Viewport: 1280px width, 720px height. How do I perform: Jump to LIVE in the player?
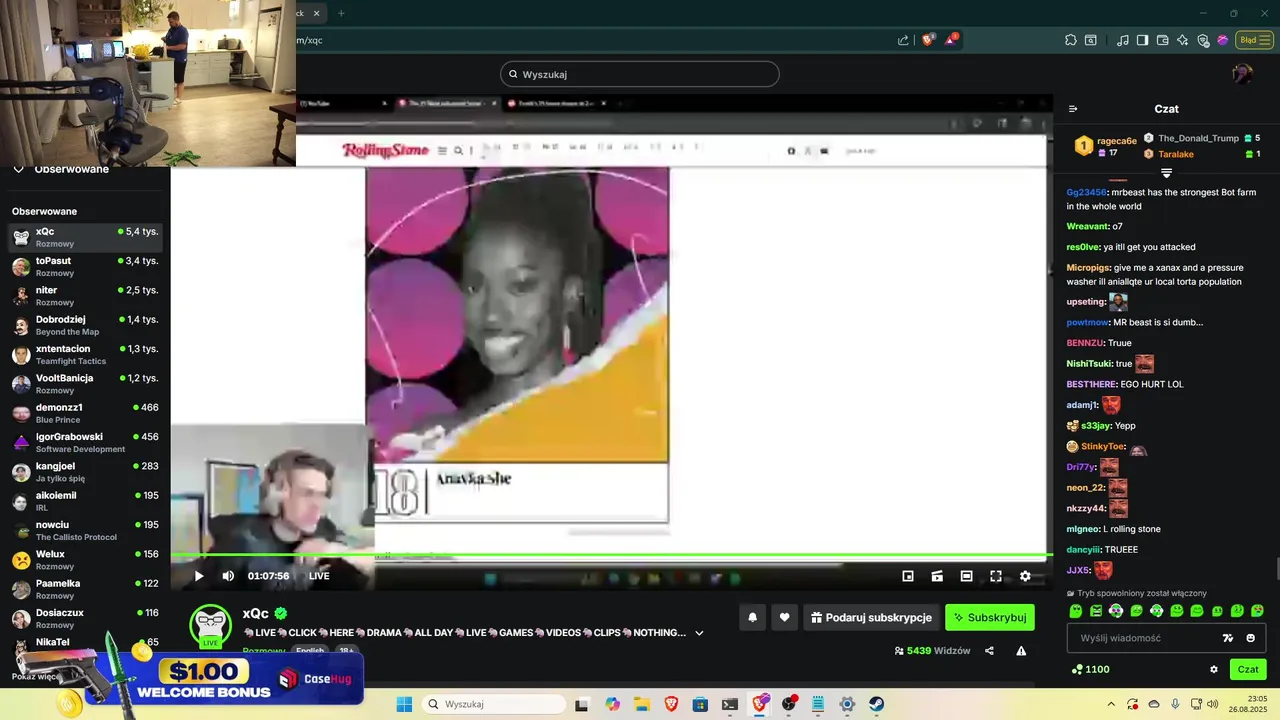tap(319, 576)
